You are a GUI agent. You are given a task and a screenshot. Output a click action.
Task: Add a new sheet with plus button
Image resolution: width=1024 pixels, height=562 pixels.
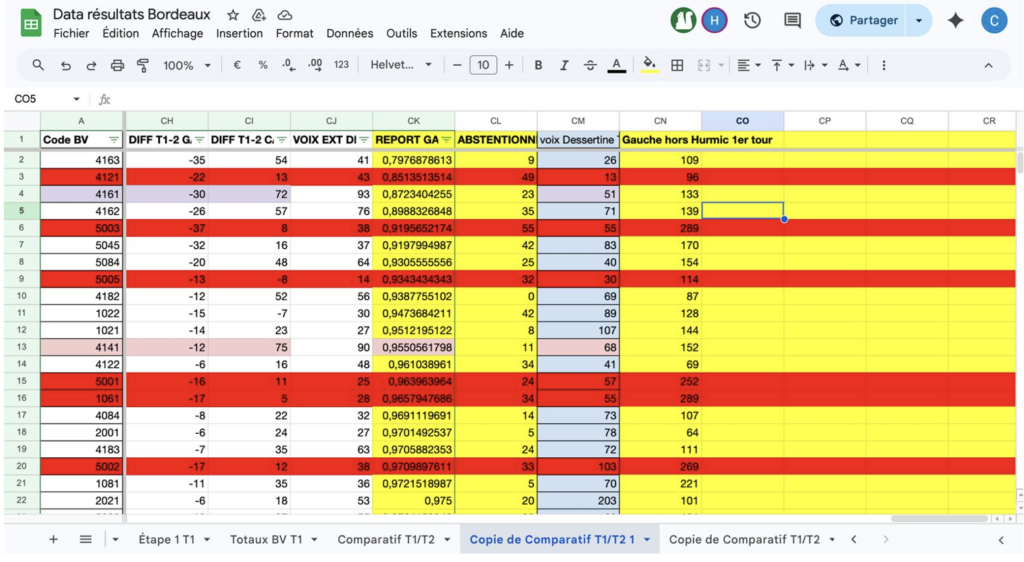point(54,539)
